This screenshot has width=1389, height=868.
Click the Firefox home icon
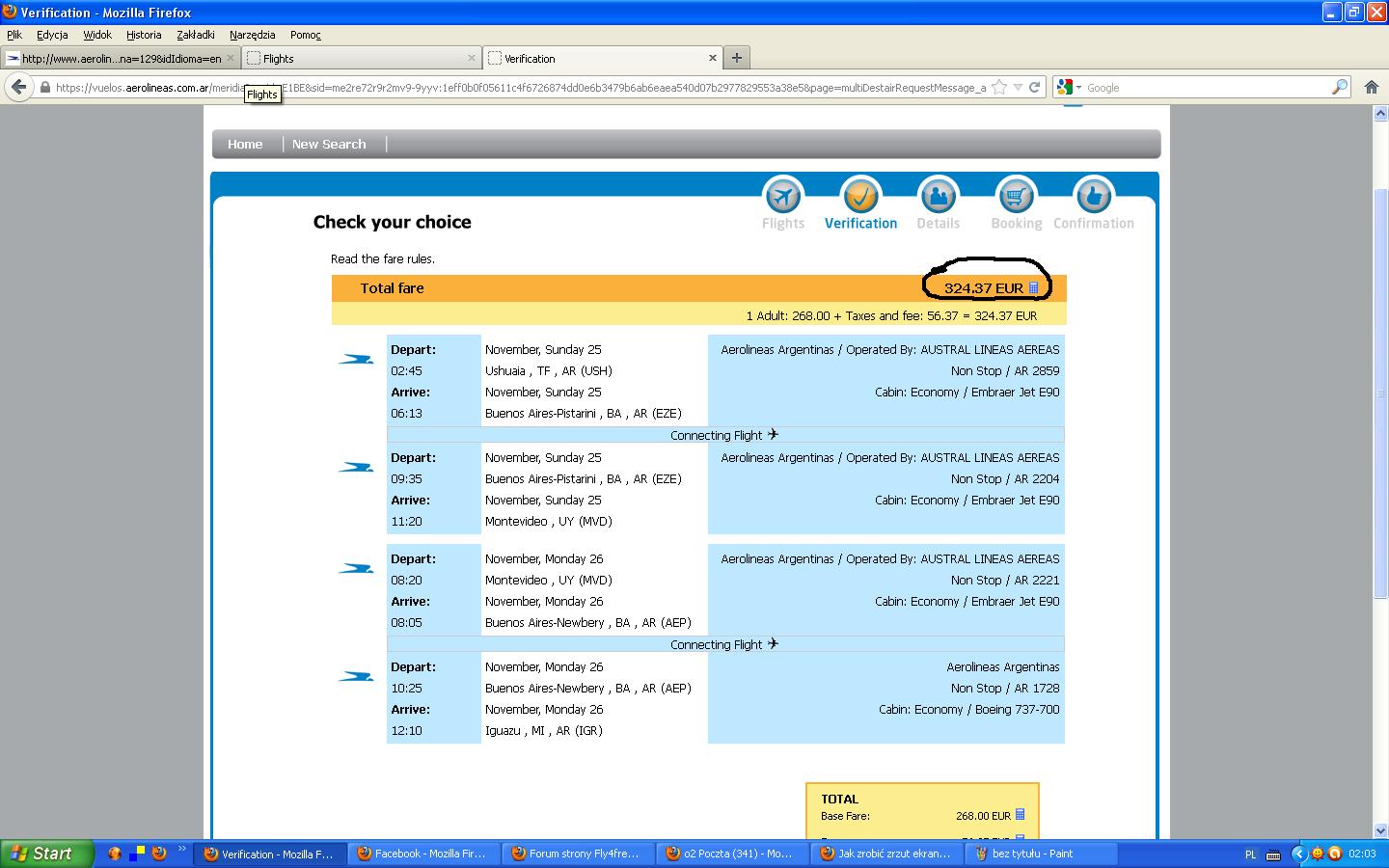coord(1371,87)
